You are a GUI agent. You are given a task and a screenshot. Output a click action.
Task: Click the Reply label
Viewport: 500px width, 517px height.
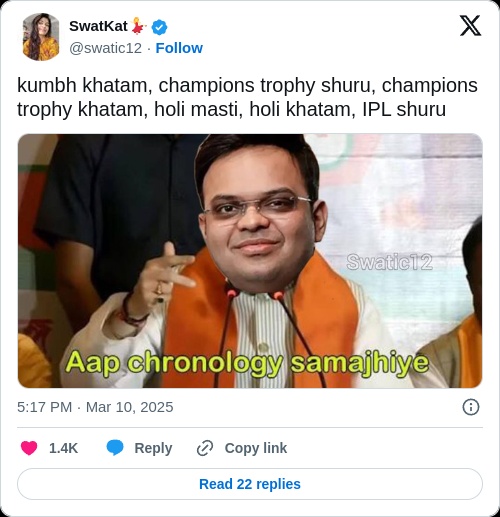point(153,448)
